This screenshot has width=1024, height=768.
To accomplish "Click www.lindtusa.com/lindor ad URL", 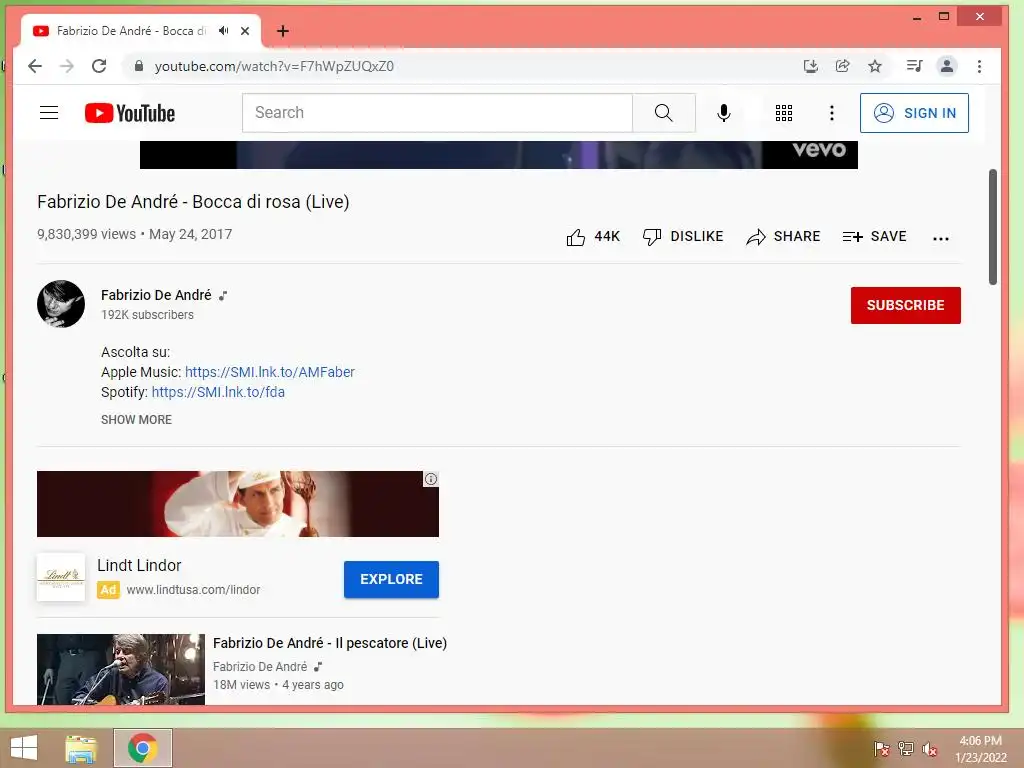I will [x=193, y=590].
